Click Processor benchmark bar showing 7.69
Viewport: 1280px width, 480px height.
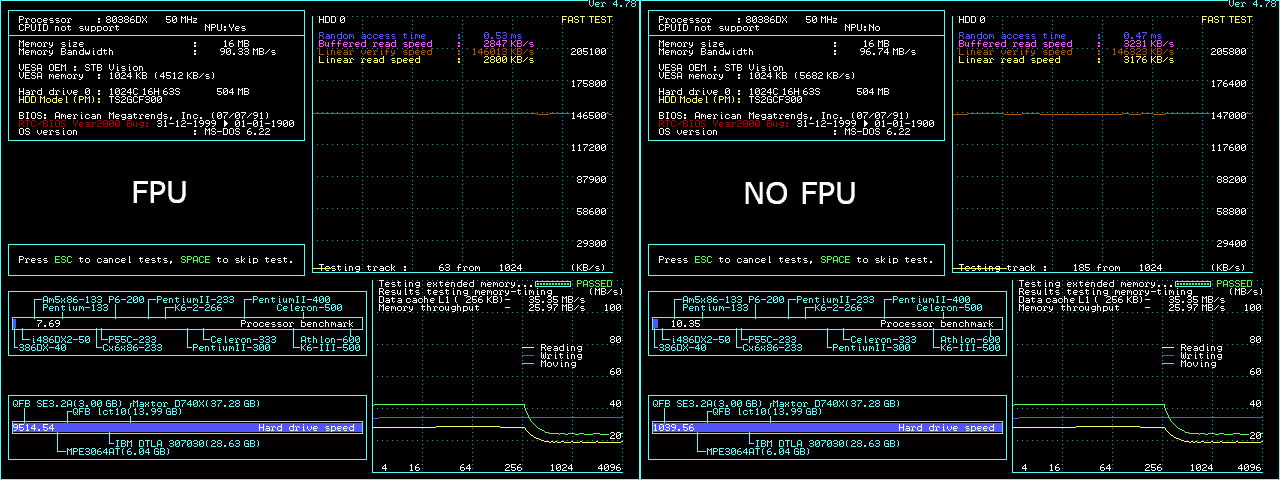click(x=188, y=324)
